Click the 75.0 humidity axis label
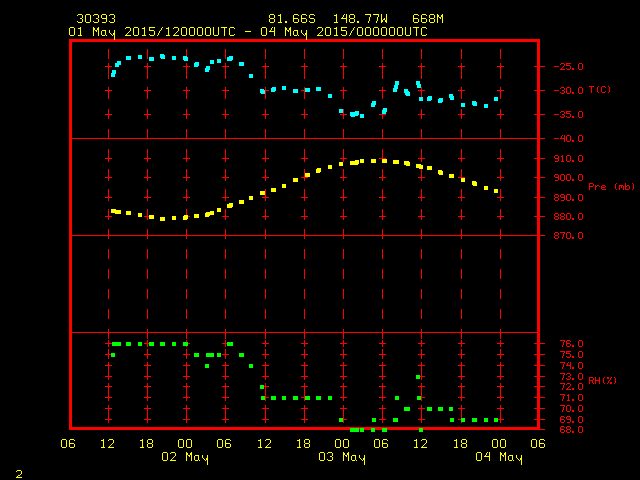The image size is (640, 480). pos(571,355)
